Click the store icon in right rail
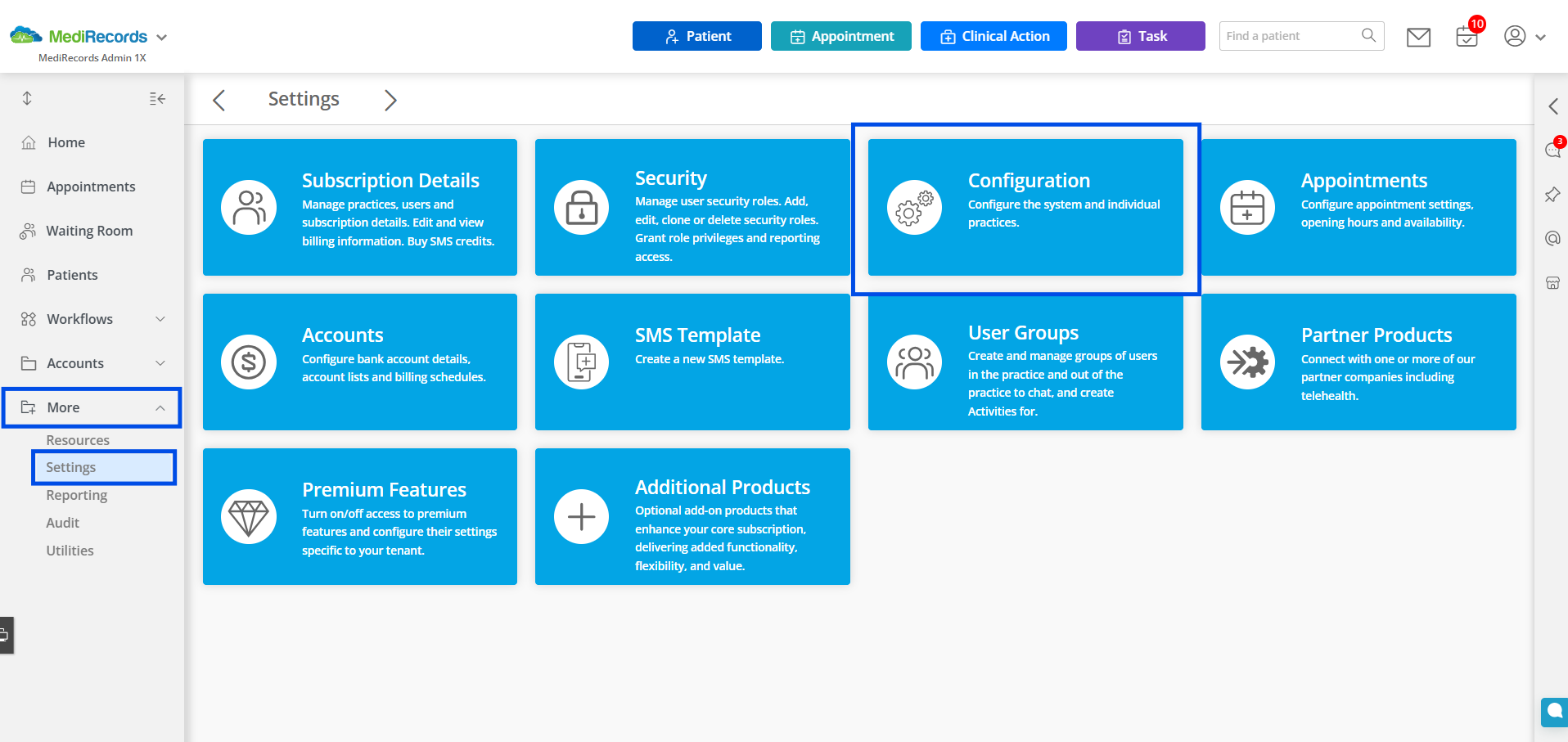 (x=1552, y=283)
